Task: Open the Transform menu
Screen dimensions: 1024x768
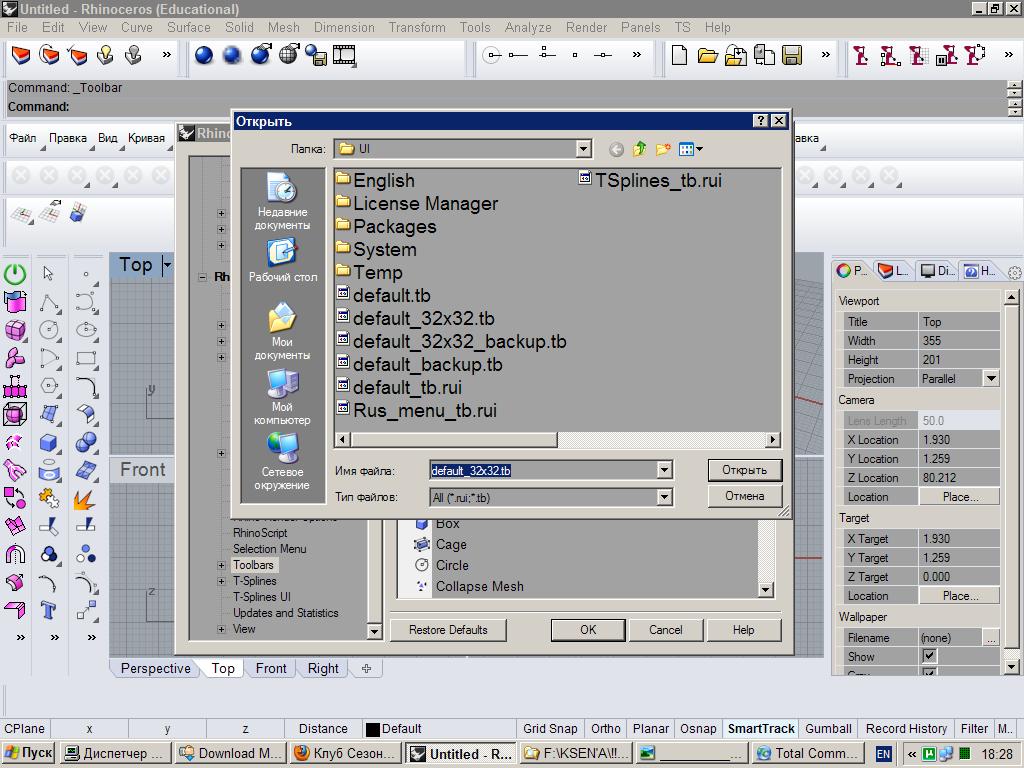Action: pos(417,27)
